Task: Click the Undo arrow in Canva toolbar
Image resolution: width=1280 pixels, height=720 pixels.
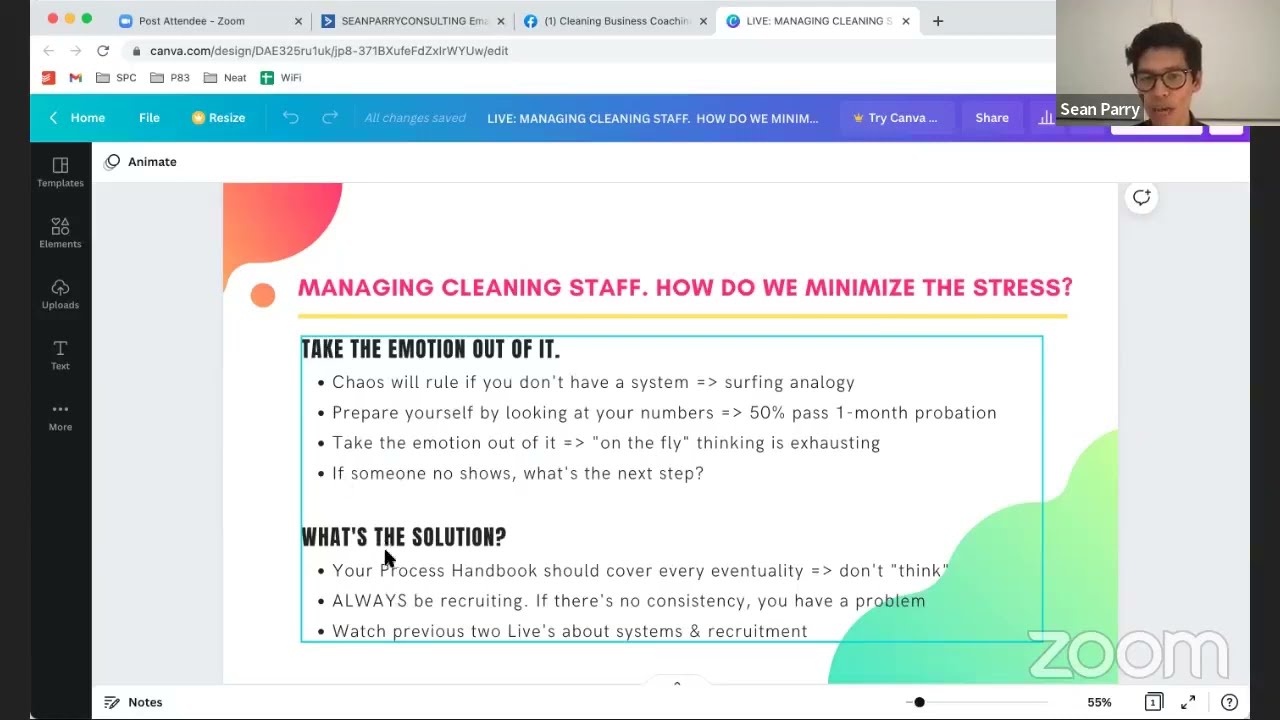Action: pyautogui.click(x=290, y=118)
